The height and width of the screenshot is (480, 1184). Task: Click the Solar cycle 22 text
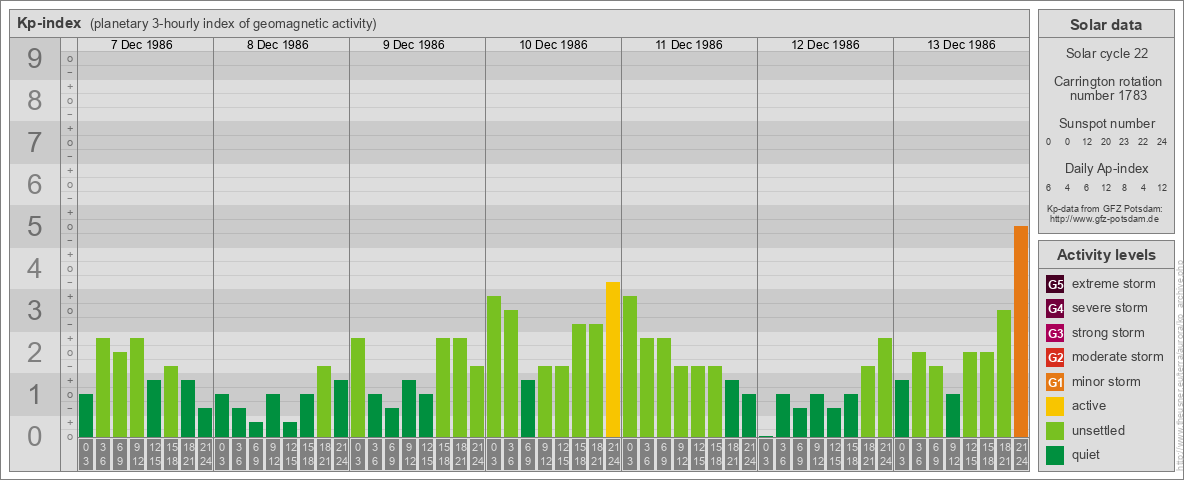click(x=1106, y=54)
